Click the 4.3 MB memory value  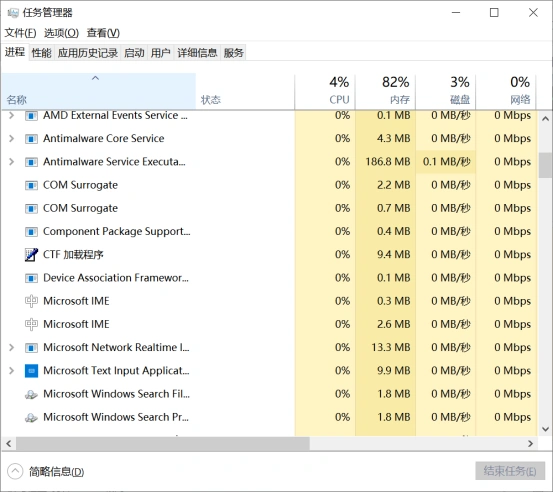click(x=394, y=139)
